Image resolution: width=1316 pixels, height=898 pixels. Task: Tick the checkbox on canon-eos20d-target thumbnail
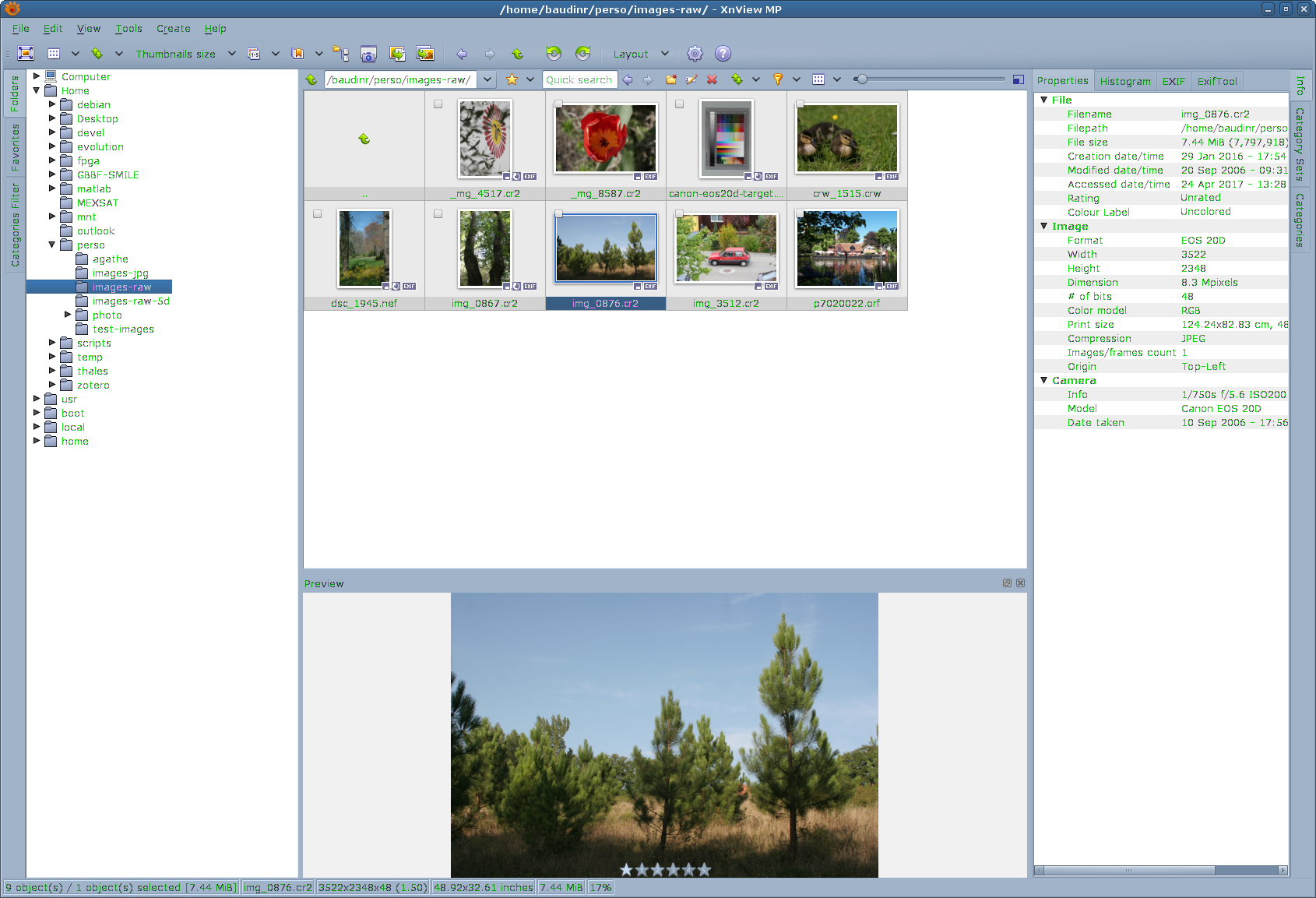(x=679, y=104)
